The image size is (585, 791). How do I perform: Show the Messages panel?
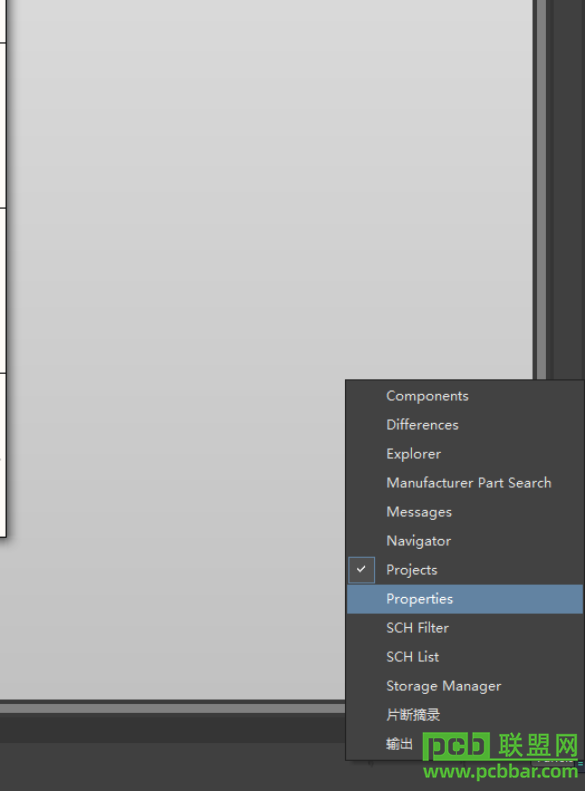[x=464, y=512]
